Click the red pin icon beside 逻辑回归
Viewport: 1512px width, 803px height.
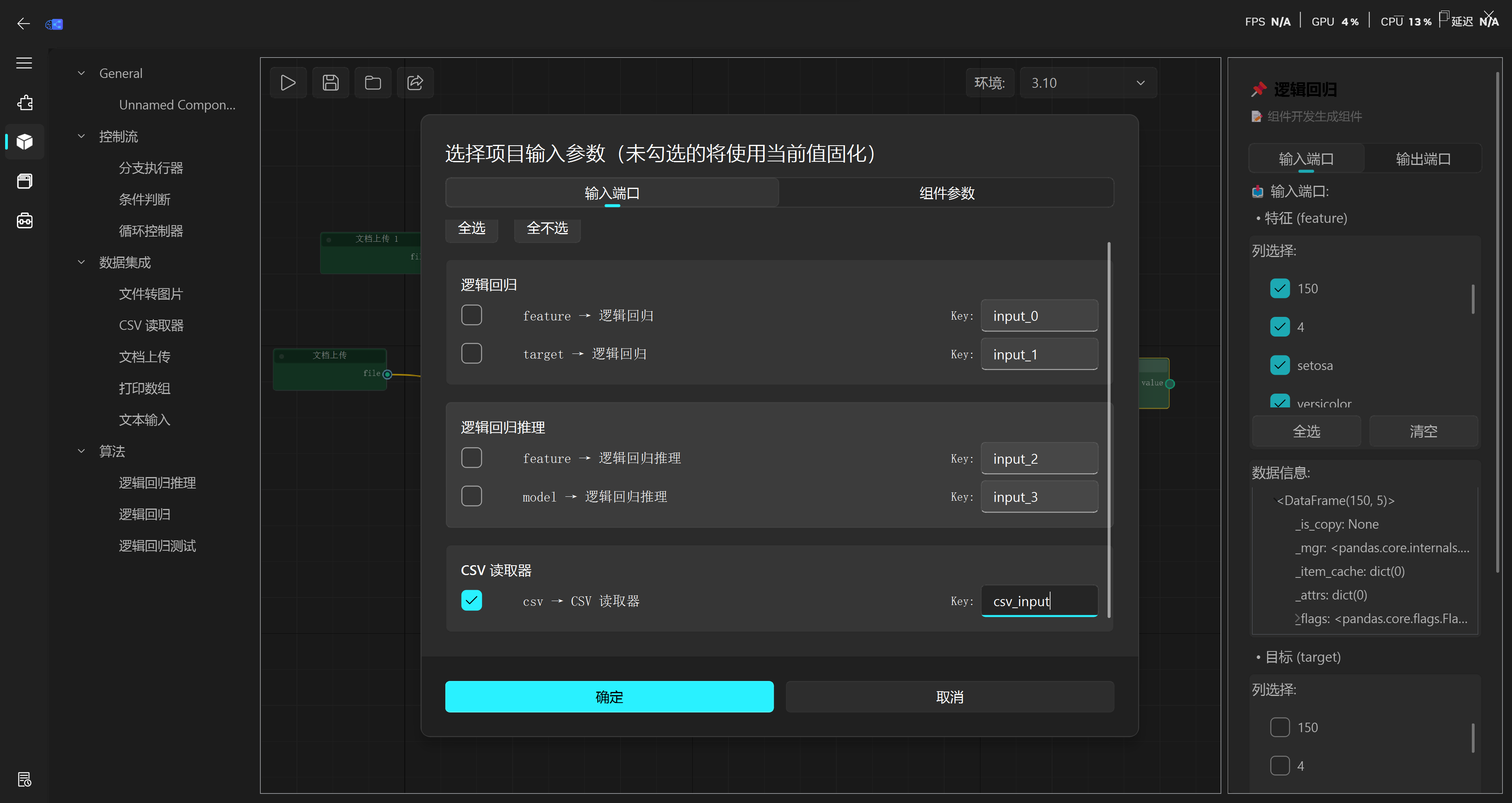[1258, 89]
